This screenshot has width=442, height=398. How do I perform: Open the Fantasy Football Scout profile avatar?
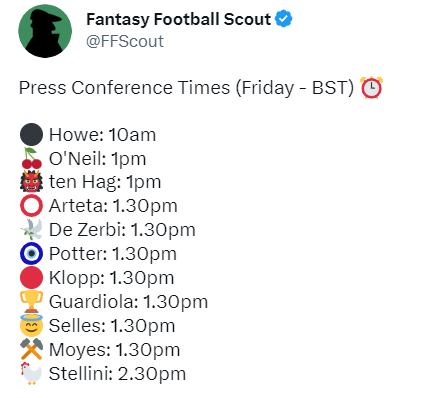45,31
